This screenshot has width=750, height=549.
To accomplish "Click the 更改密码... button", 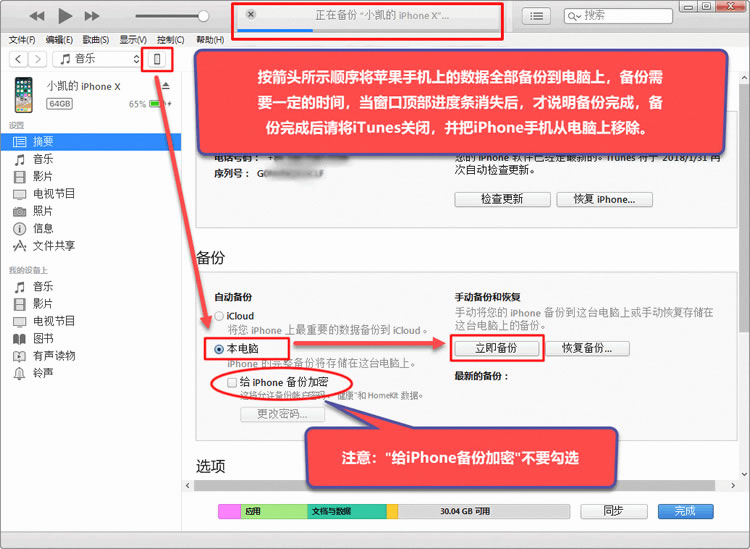I will (x=282, y=414).
